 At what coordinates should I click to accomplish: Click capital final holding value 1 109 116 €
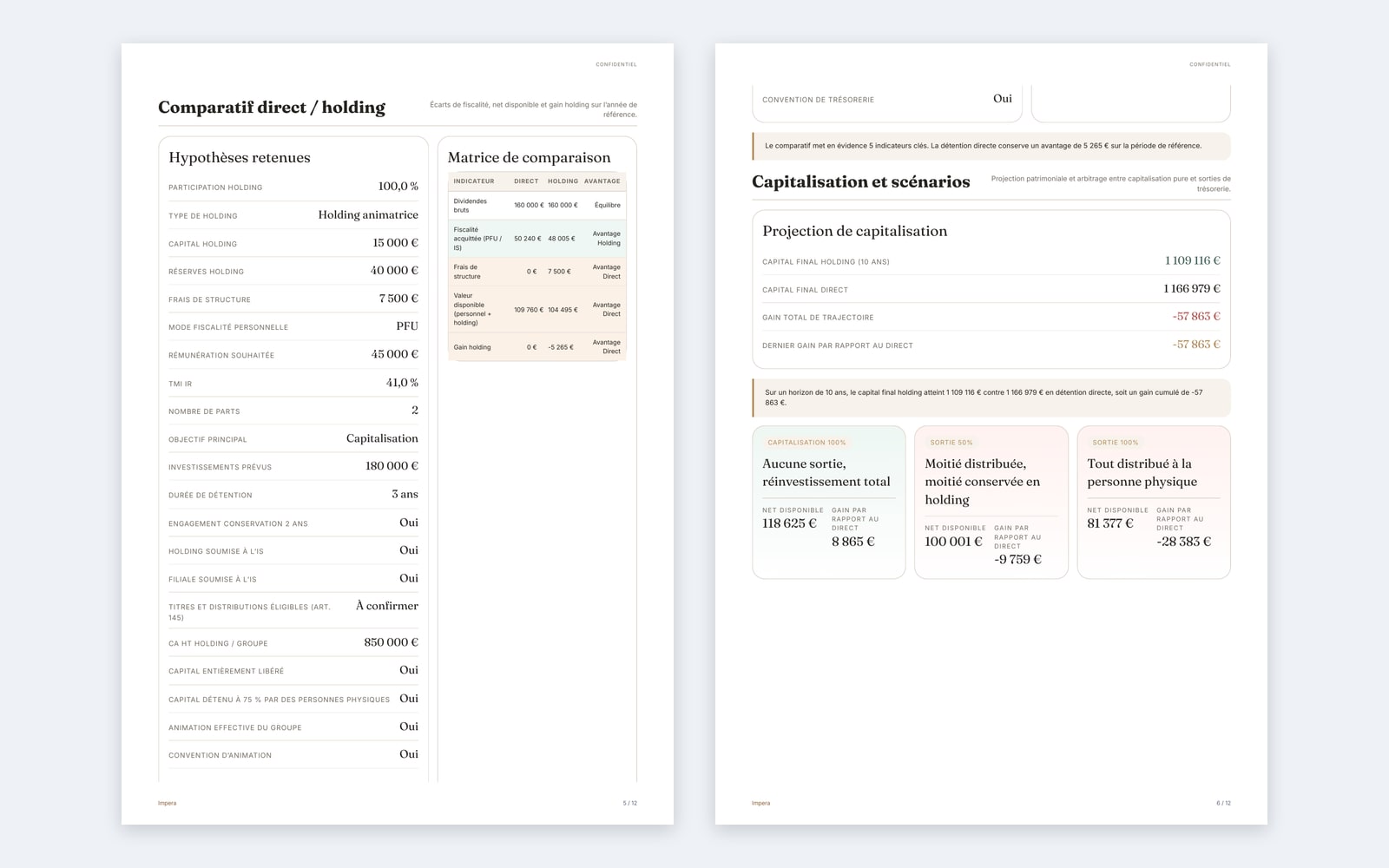pyautogui.click(x=1192, y=260)
